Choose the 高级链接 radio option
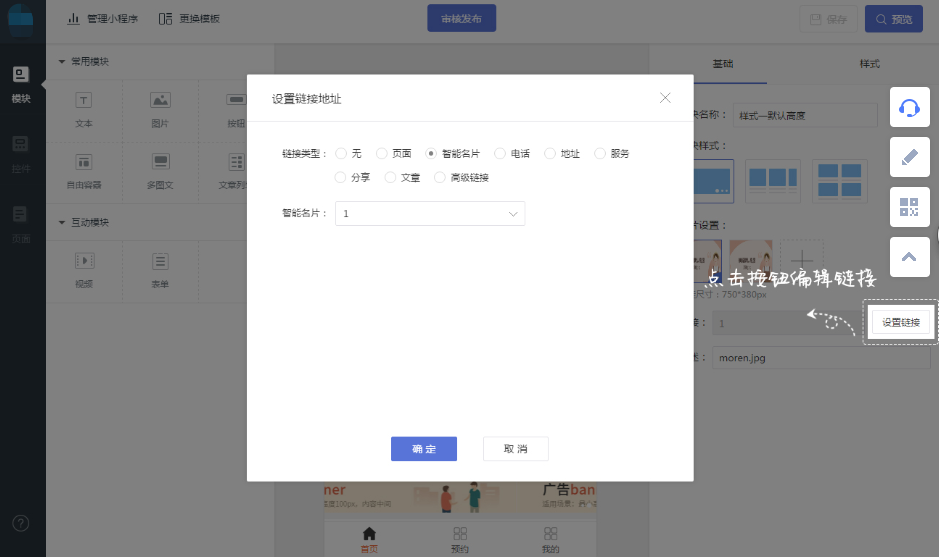939x557 pixels. point(440,178)
